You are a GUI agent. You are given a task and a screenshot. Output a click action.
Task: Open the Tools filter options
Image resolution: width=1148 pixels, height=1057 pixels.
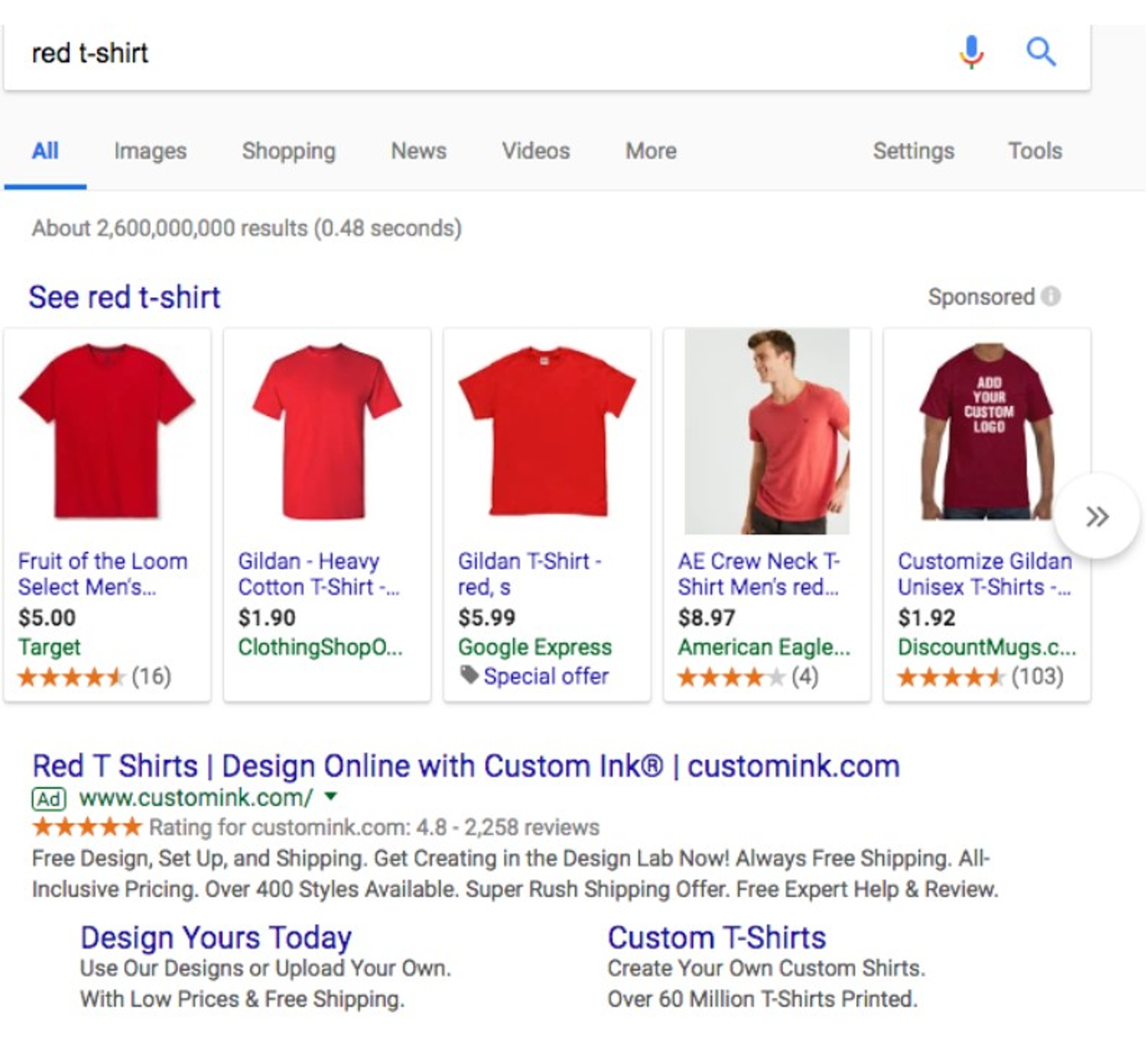pyautogui.click(x=1034, y=151)
